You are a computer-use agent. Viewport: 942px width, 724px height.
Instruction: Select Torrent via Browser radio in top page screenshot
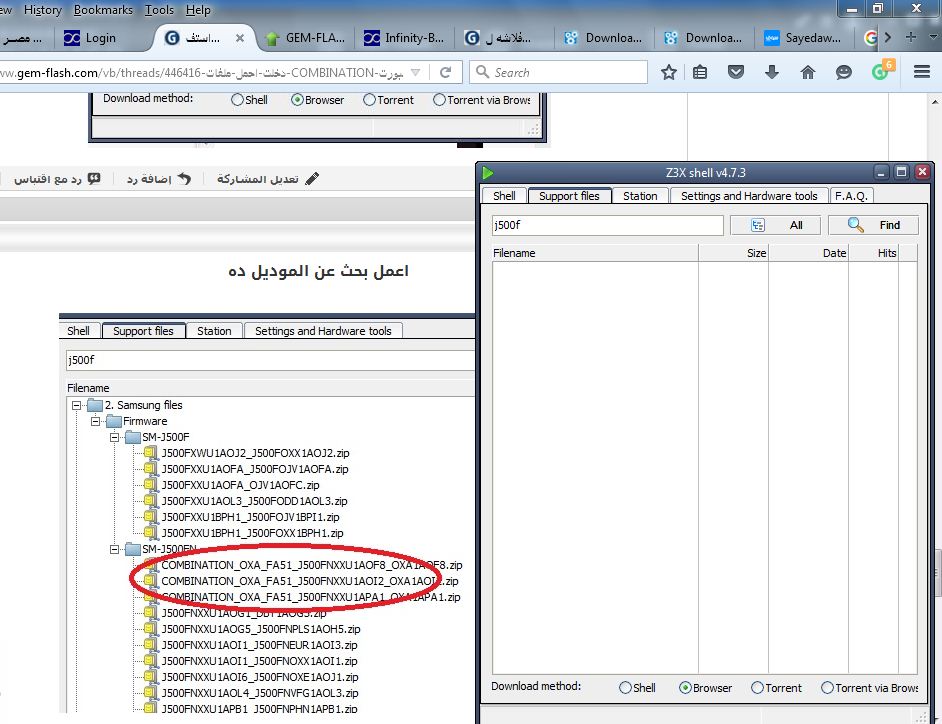439,100
